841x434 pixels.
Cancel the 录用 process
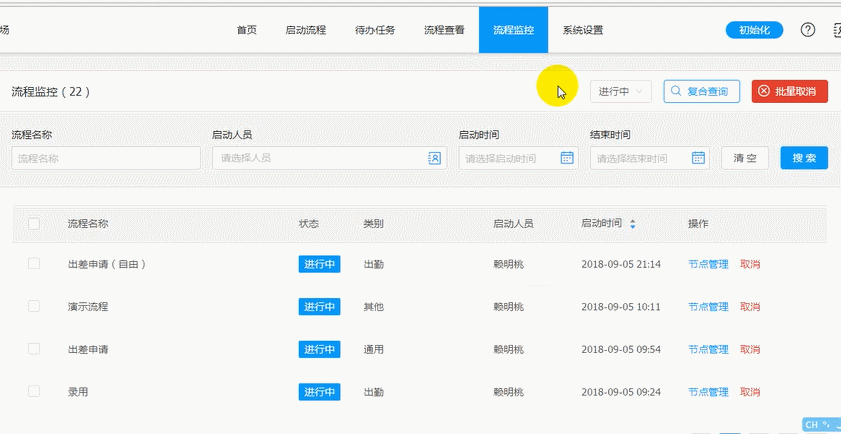point(750,392)
